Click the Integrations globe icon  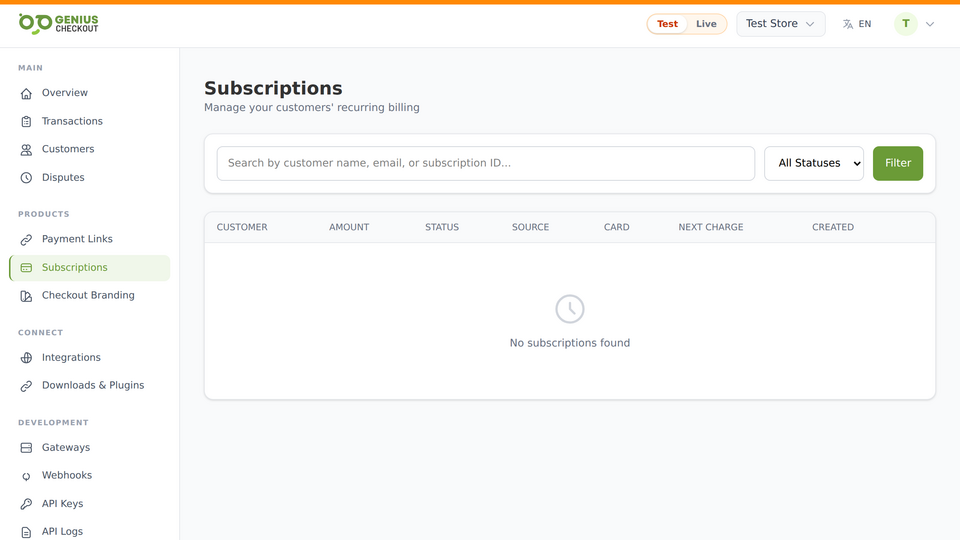[26, 358]
